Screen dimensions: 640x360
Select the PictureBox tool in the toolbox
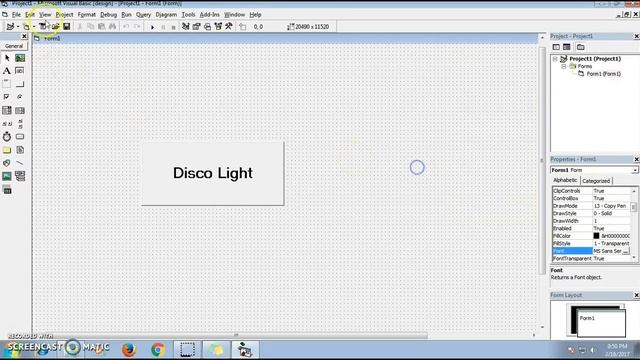[20, 58]
